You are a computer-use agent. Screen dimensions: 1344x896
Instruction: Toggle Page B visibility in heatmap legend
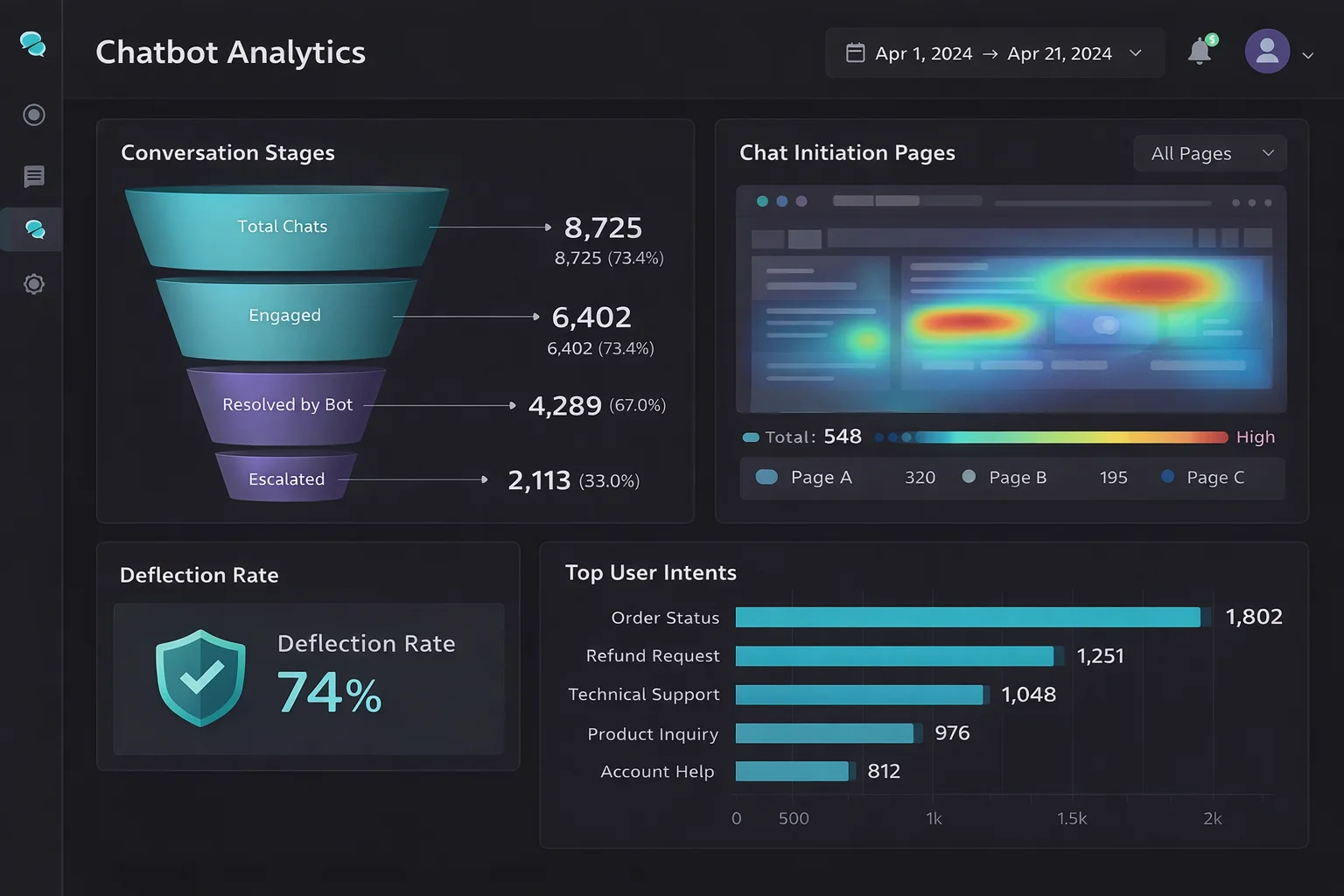968,478
